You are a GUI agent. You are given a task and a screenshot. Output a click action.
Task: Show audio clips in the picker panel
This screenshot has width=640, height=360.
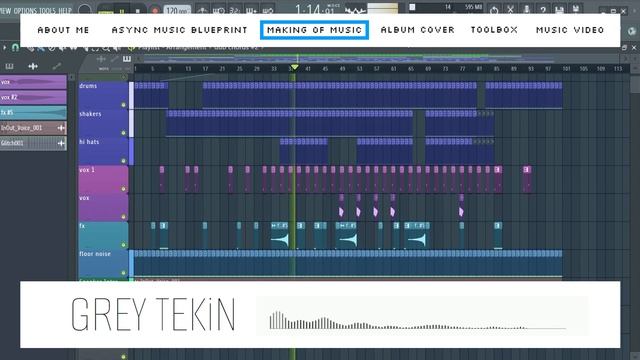click(33, 66)
